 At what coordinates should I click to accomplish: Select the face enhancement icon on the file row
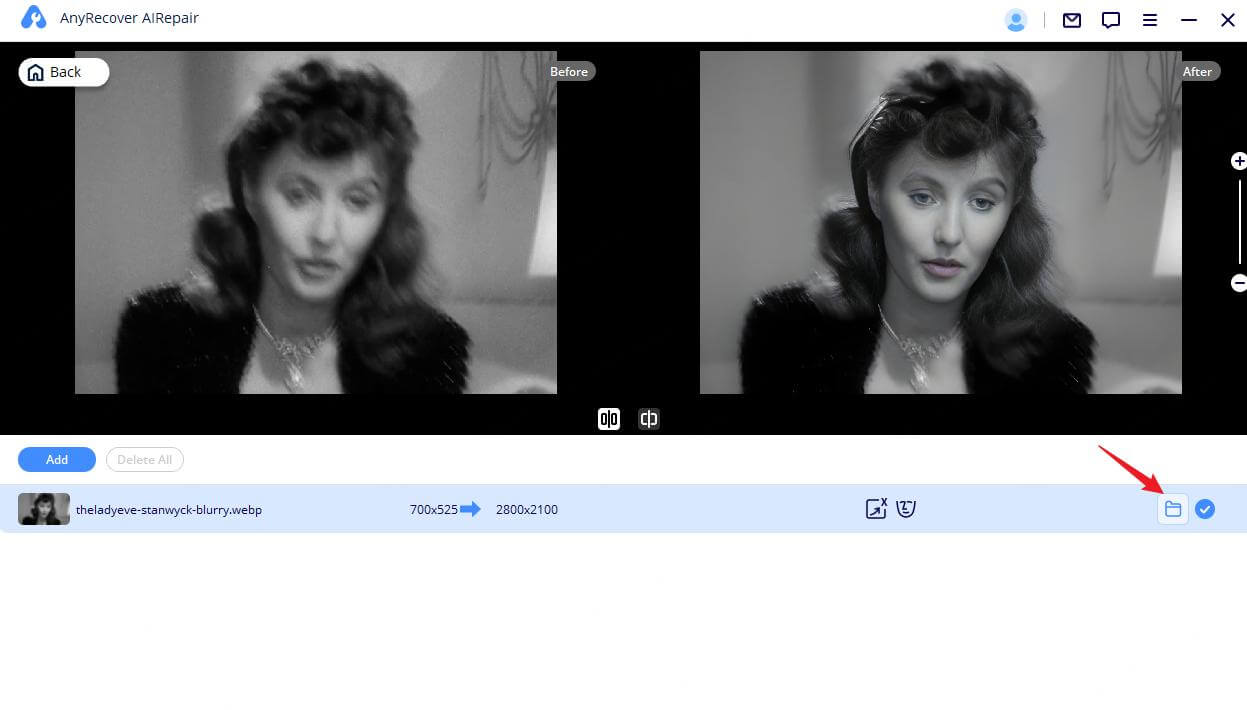[906, 508]
